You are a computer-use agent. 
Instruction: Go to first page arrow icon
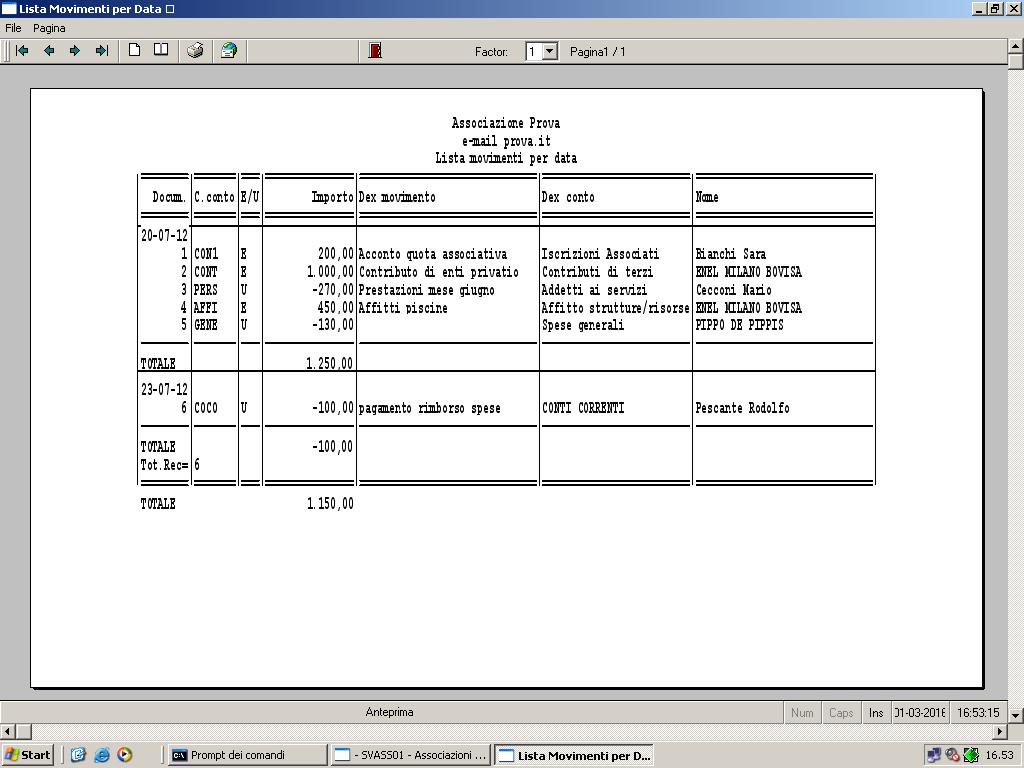coord(22,50)
